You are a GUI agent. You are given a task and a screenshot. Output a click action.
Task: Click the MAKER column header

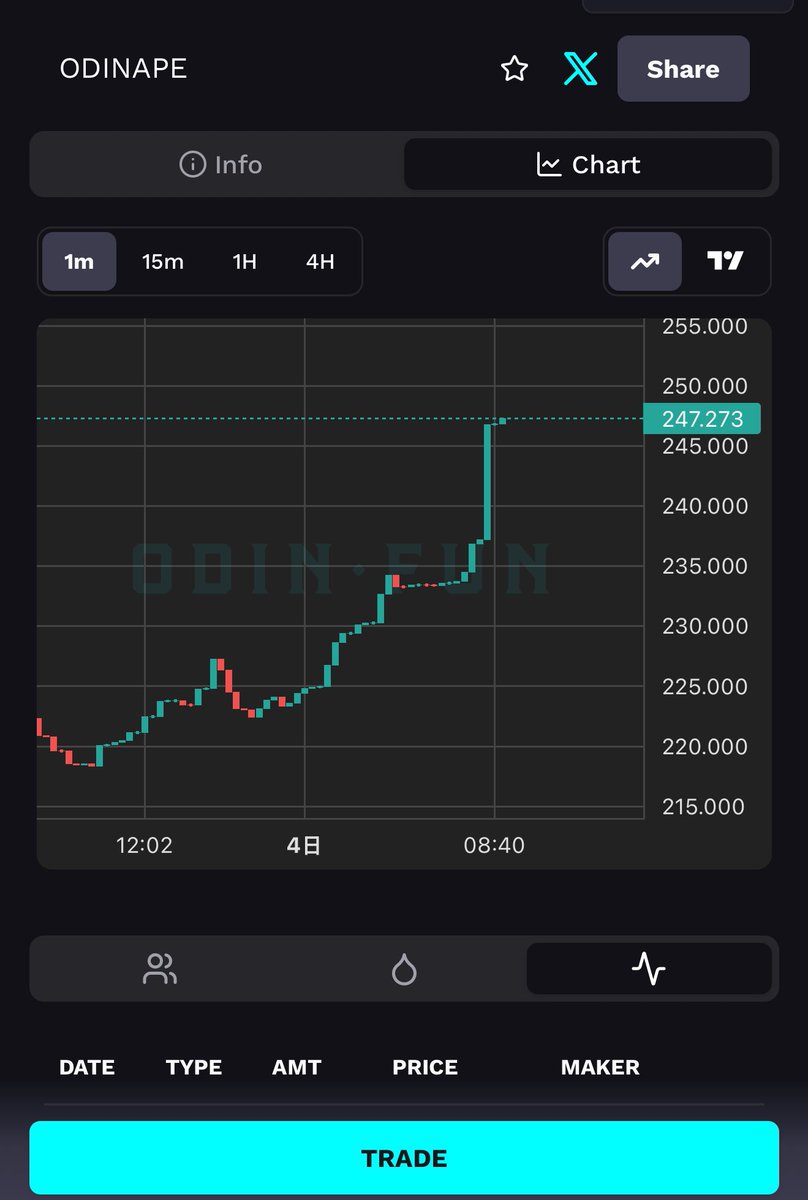[x=600, y=1067]
